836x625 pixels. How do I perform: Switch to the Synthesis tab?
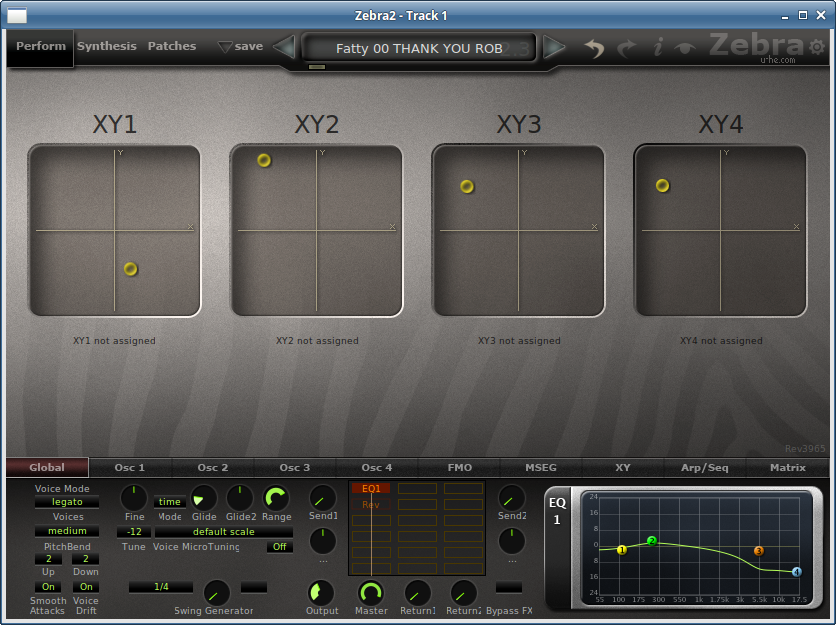107,46
